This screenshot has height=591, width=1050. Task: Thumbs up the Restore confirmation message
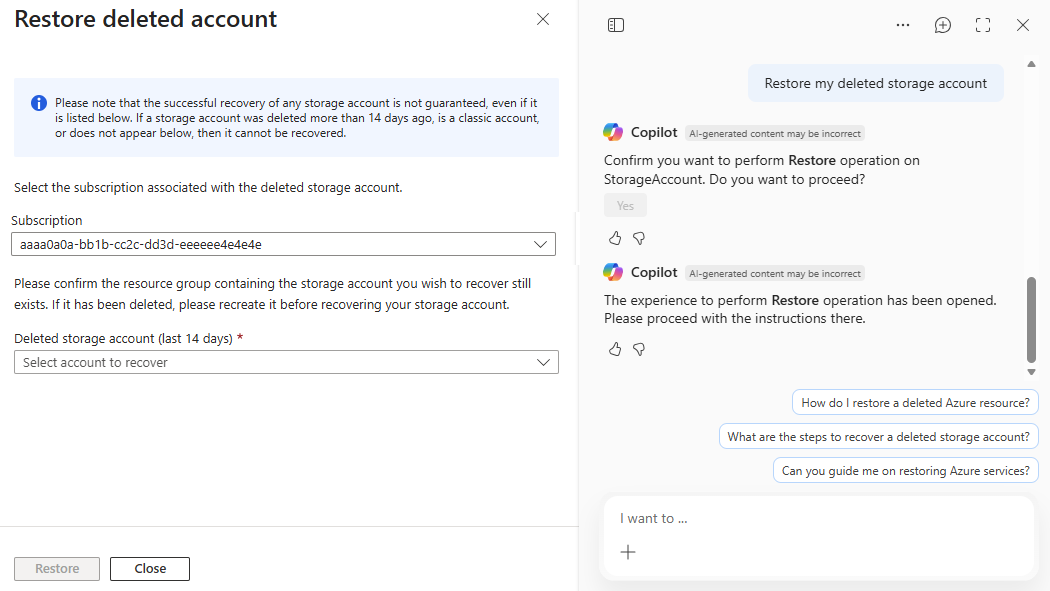[615, 238]
